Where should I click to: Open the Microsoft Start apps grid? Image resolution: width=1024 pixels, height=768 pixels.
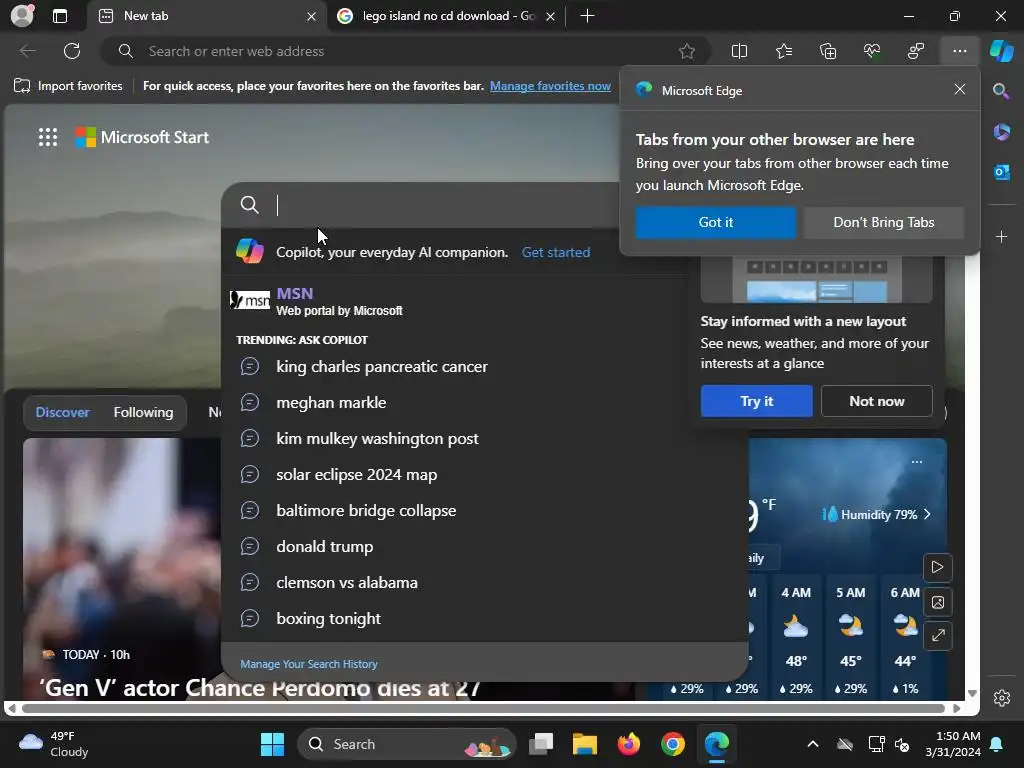pyautogui.click(x=48, y=137)
